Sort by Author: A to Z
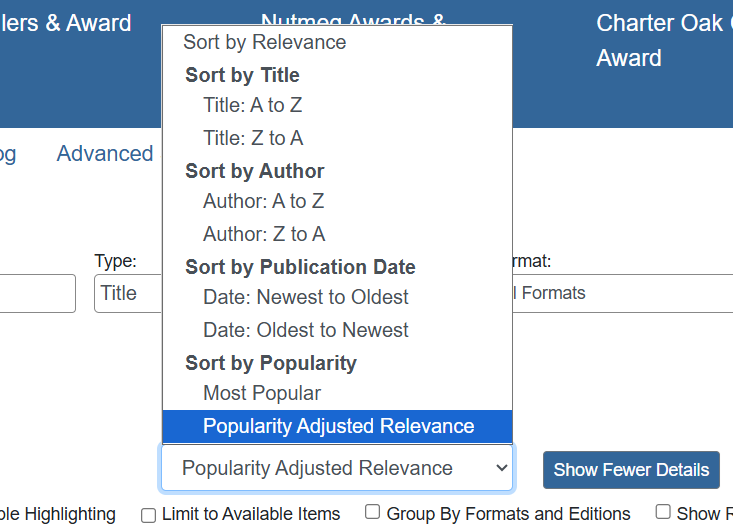The height and width of the screenshot is (528, 733). click(x=263, y=201)
